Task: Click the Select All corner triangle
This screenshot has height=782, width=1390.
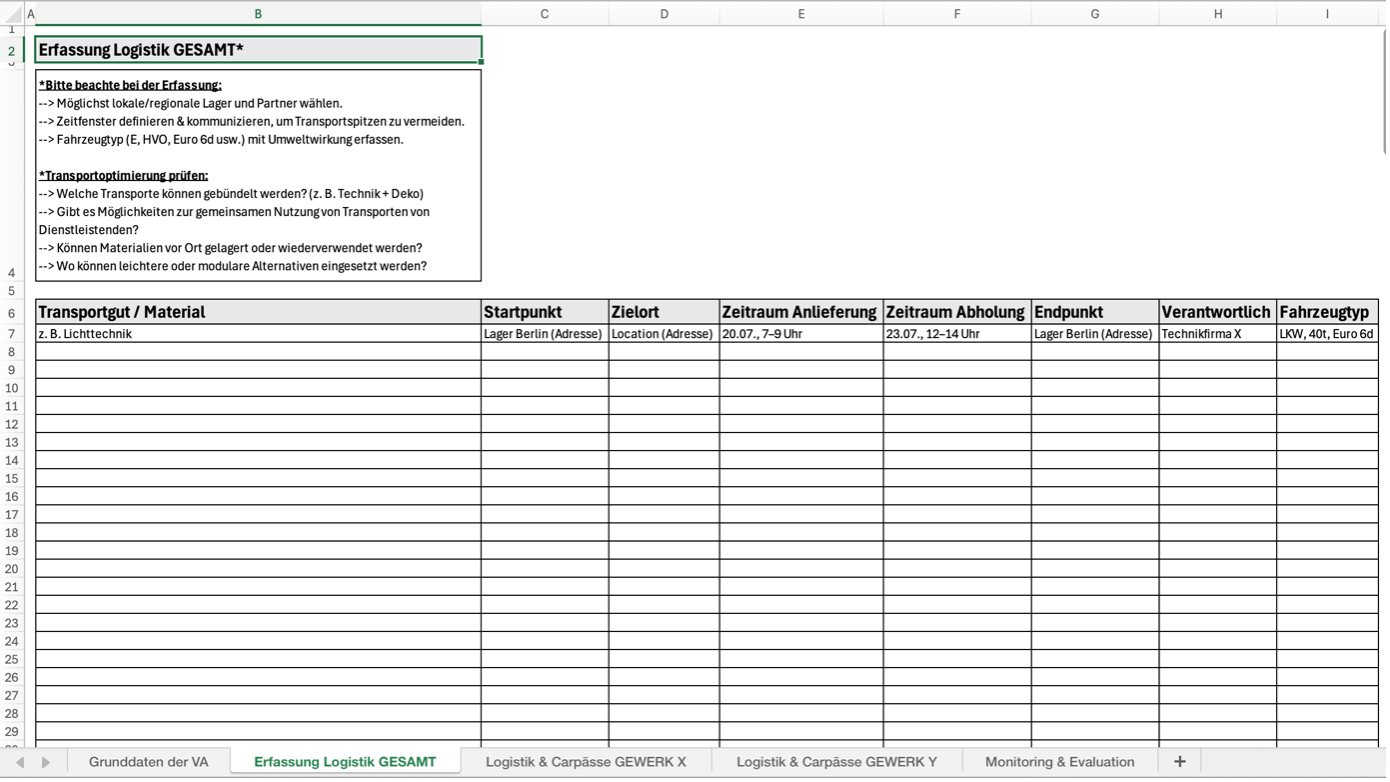Action: 13,14
